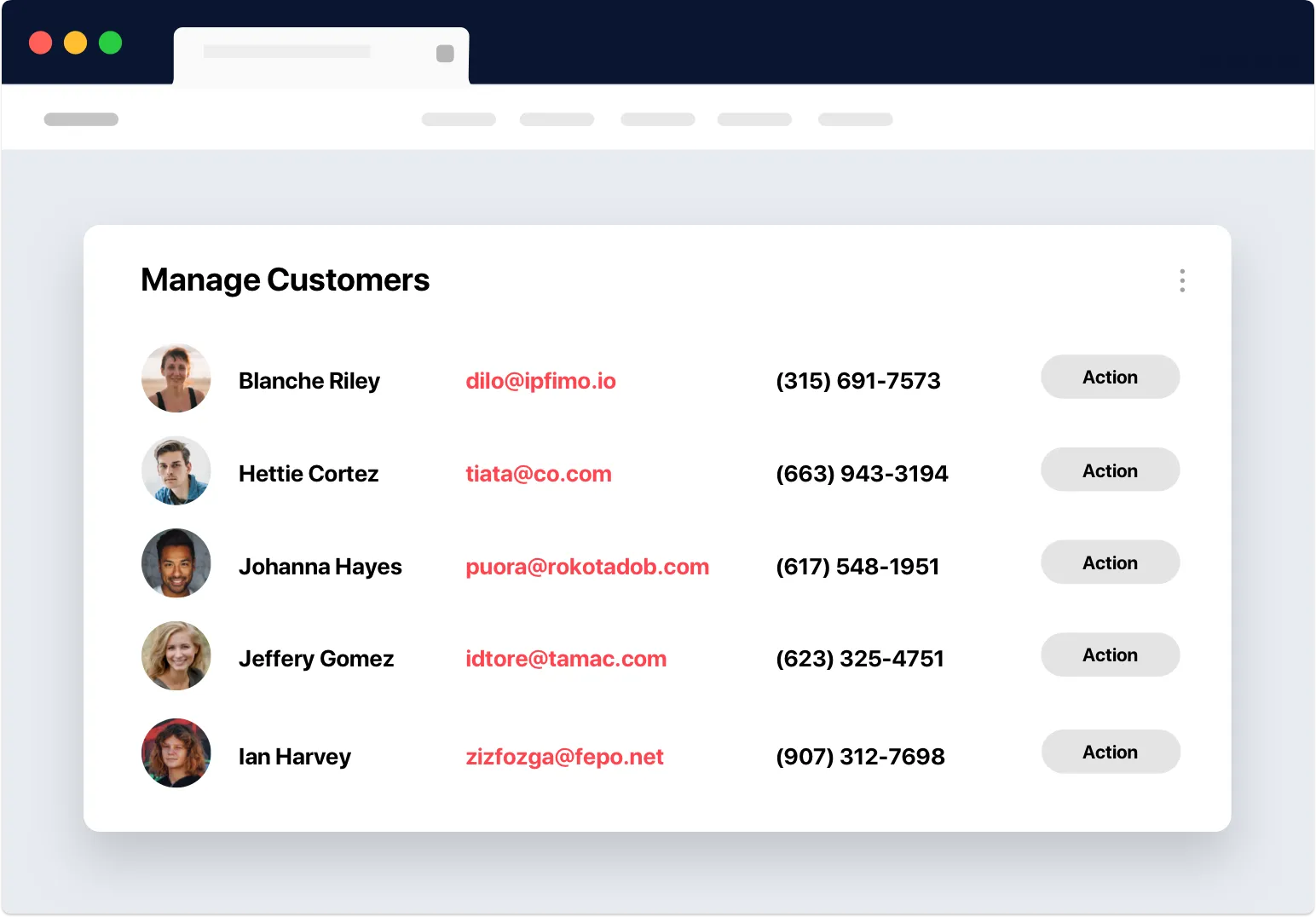Click the Ian Harvey customer name
Viewport: 1316px width, 917px height.
[x=294, y=757]
